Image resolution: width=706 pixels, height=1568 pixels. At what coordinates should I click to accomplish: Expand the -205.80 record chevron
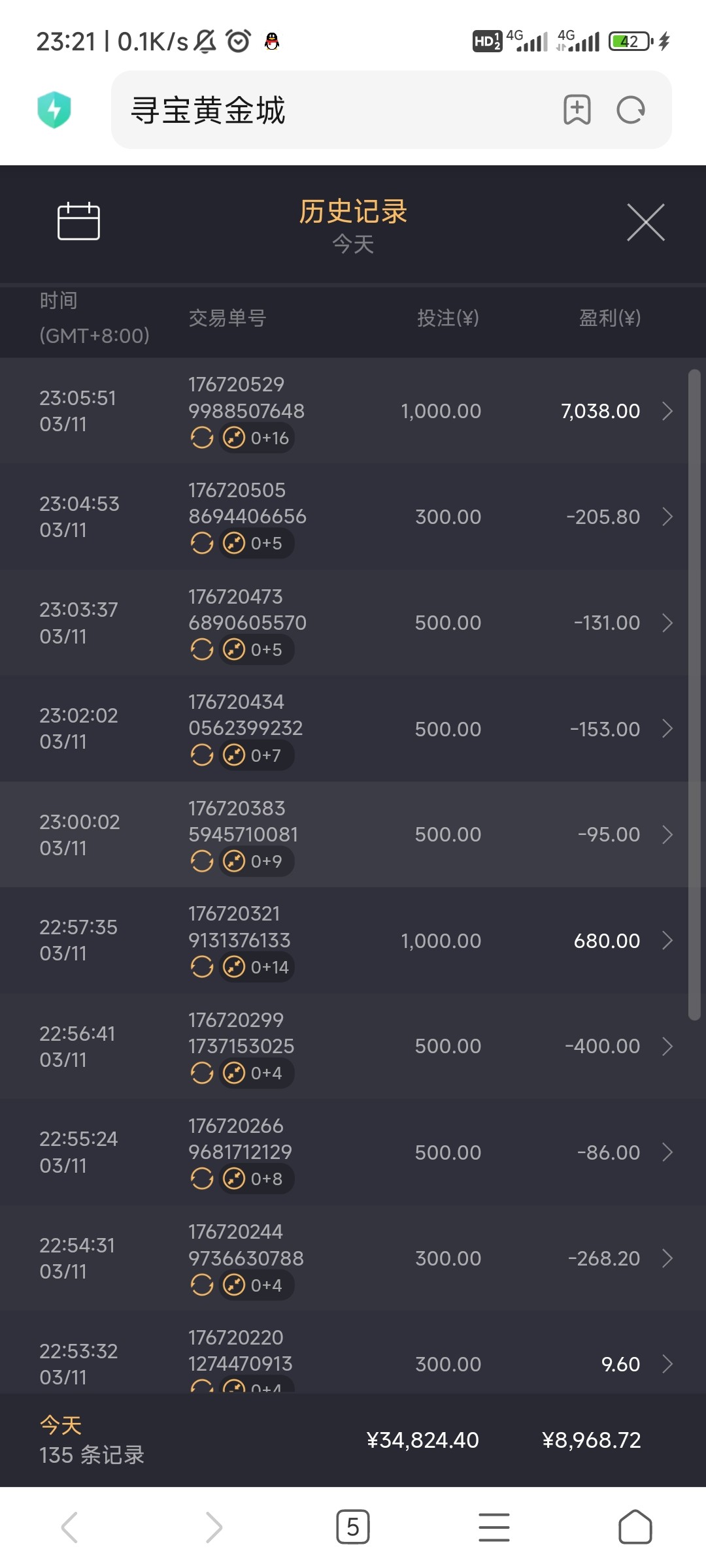tap(667, 517)
